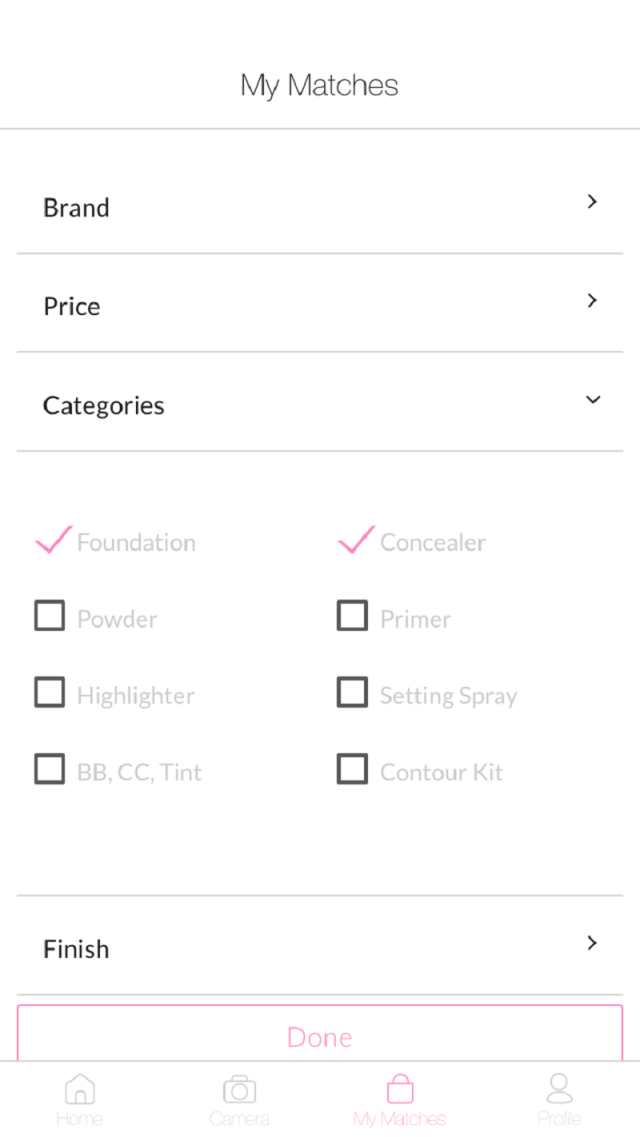The width and height of the screenshot is (640, 1137).
Task: Tap the Home icon in bottom bar
Action: 79,1089
